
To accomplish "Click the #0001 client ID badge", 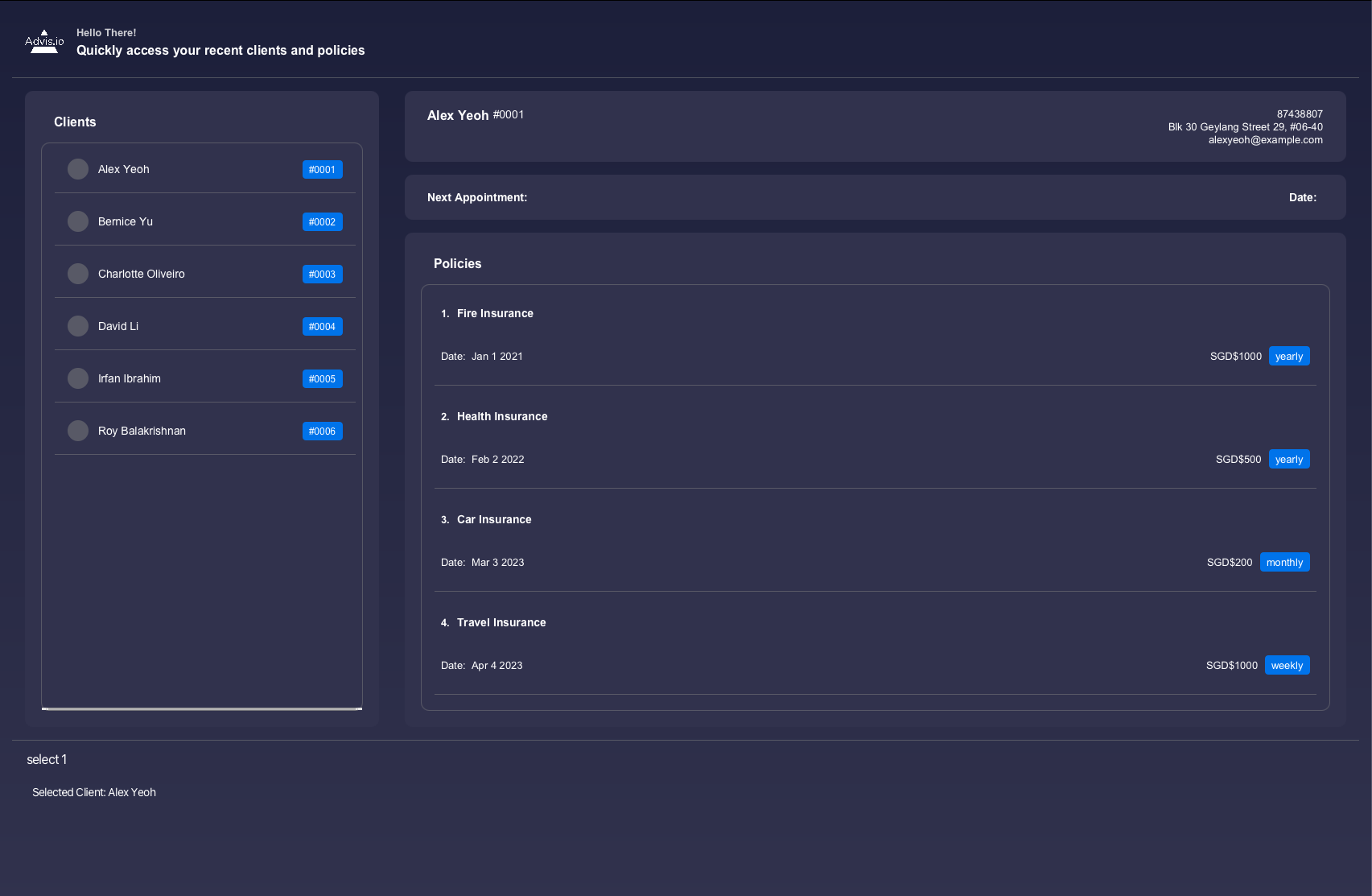I will coord(323,170).
